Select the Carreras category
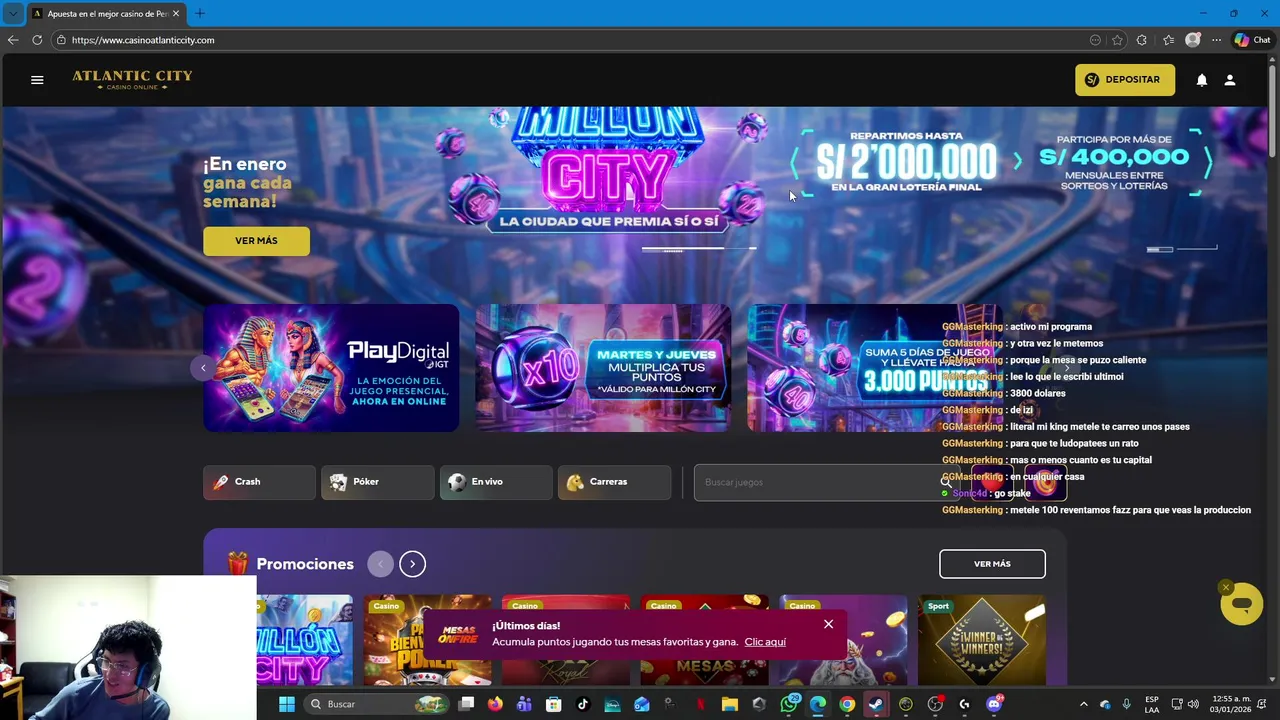Screen dimensions: 1280x720 [x=614, y=482]
